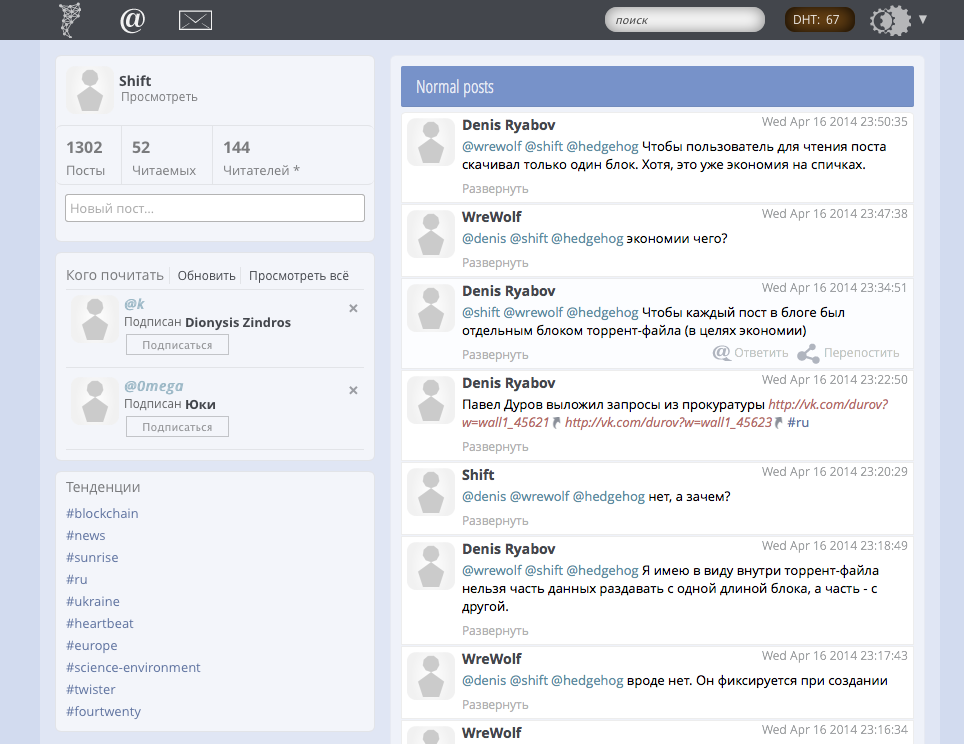Image resolution: width=964 pixels, height=744 pixels.
Task: Open the settings gear icon
Action: point(890,20)
